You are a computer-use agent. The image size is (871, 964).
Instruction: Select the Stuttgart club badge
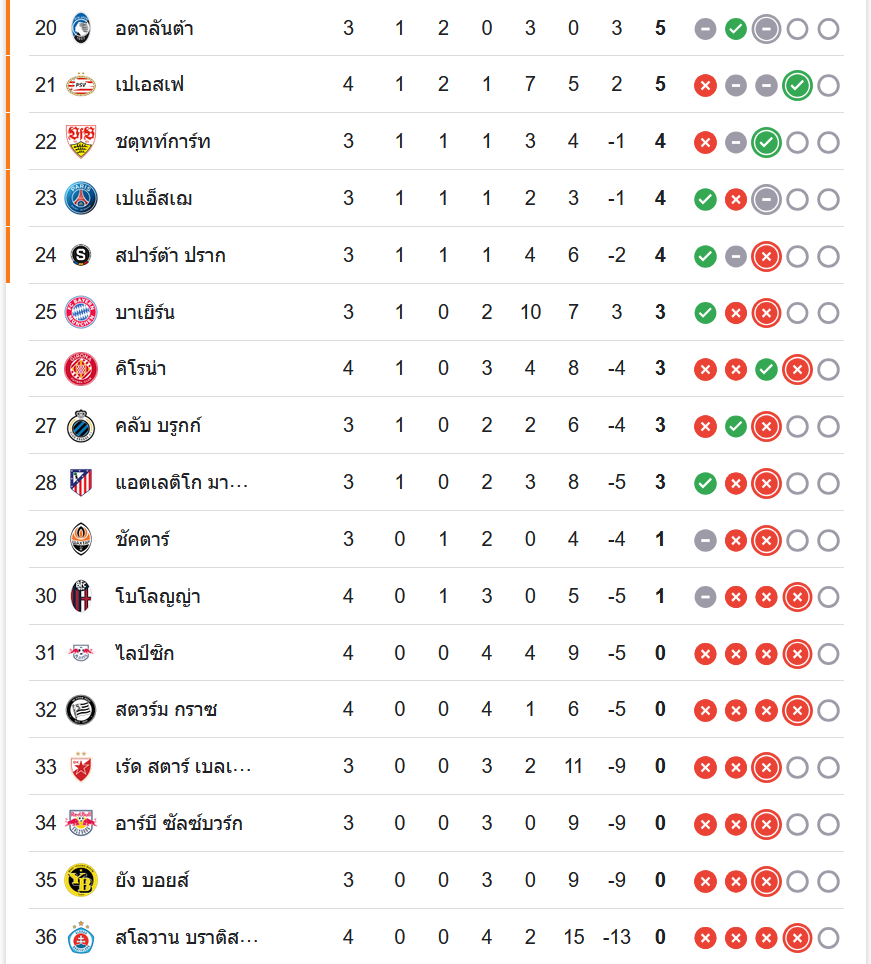pyautogui.click(x=81, y=141)
